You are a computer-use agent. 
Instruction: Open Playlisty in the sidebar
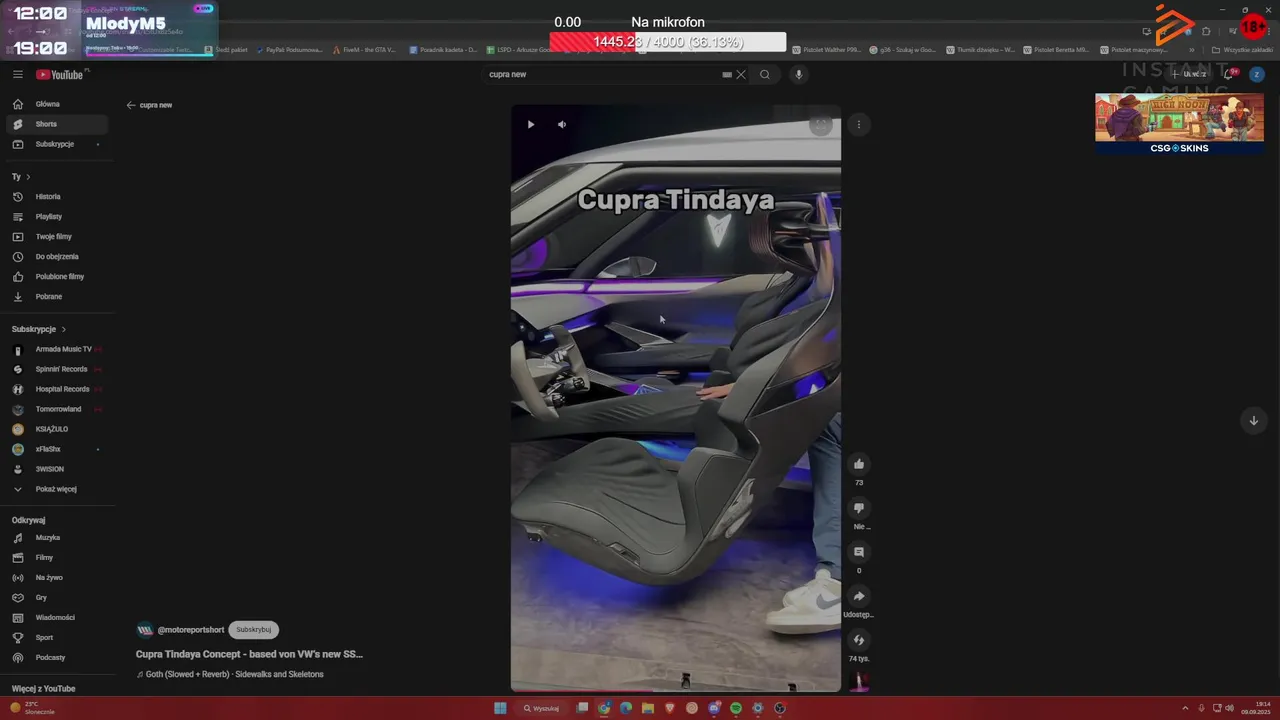click(57, 217)
